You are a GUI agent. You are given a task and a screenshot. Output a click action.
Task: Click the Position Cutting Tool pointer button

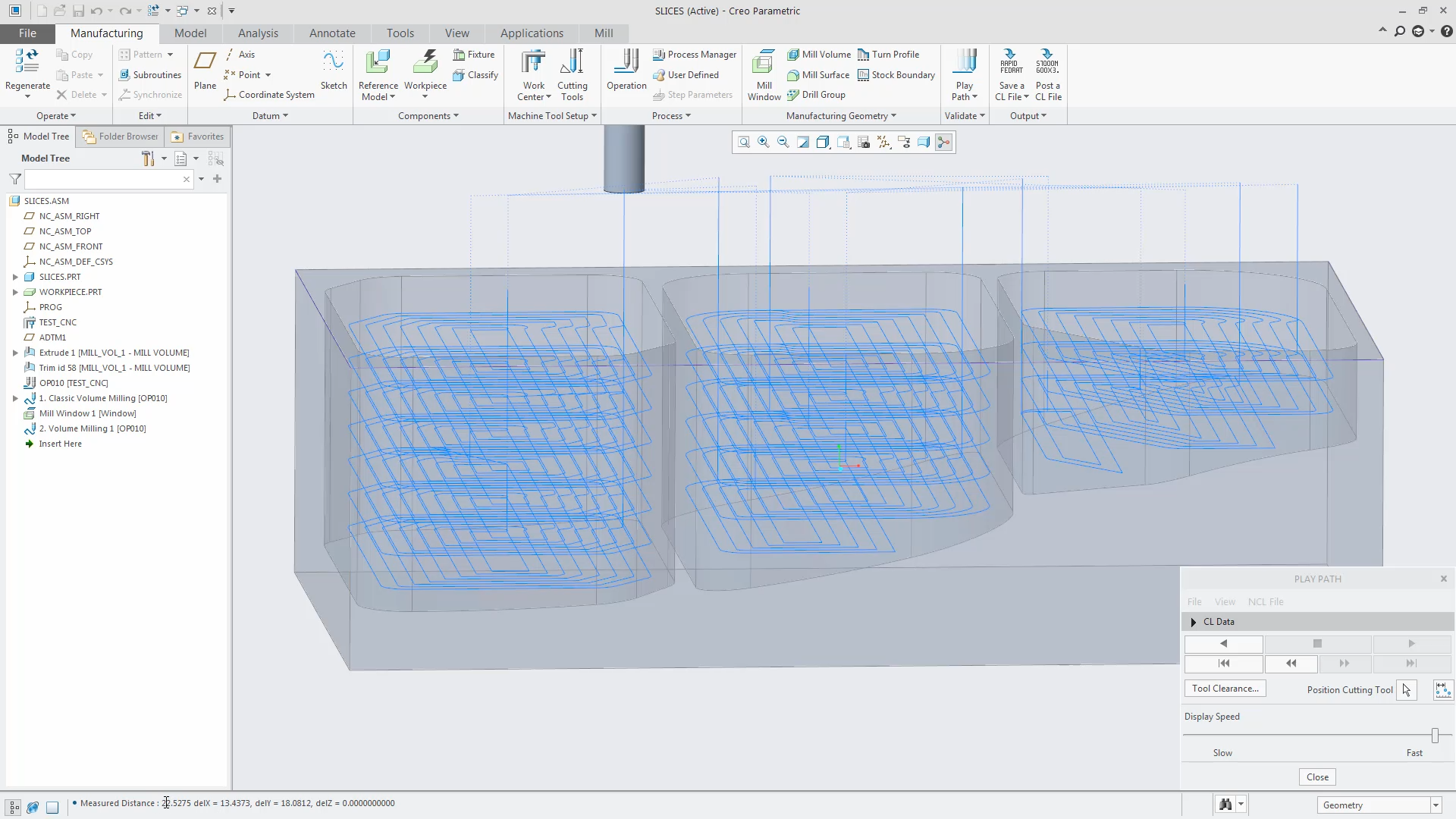(1407, 690)
